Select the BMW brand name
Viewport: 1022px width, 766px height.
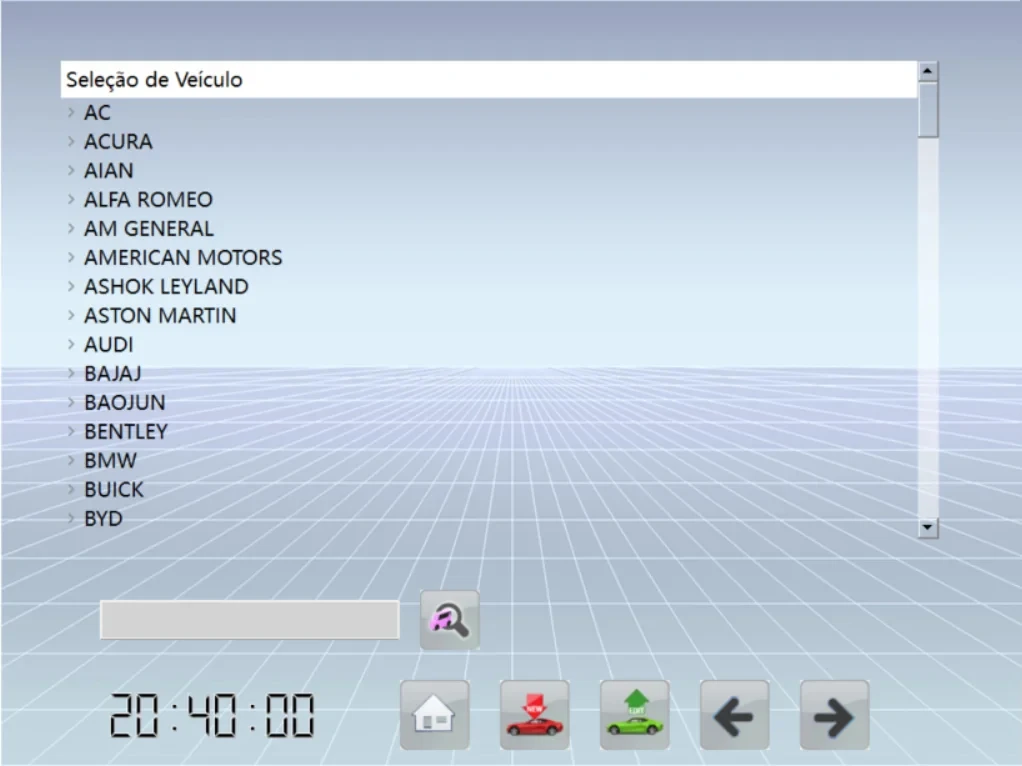tap(110, 461)
